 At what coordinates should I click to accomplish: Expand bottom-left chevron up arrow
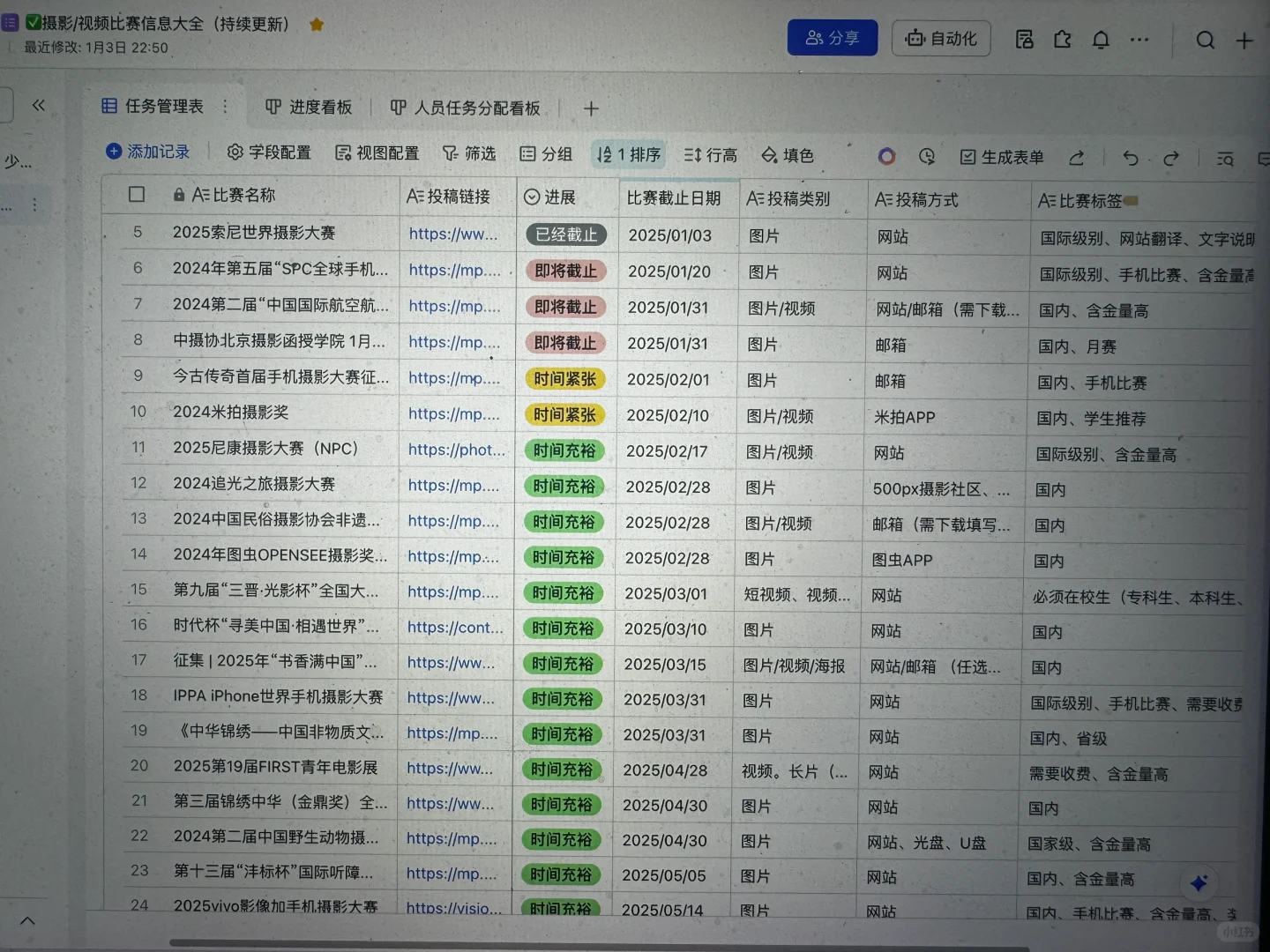click(x=27, y=920)
